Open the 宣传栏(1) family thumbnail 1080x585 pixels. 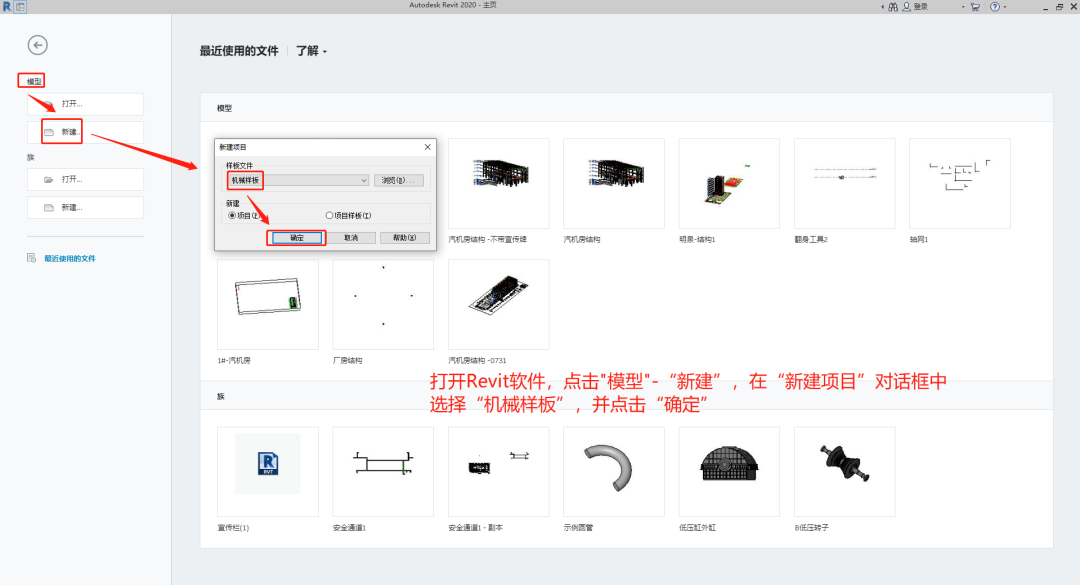268,471
